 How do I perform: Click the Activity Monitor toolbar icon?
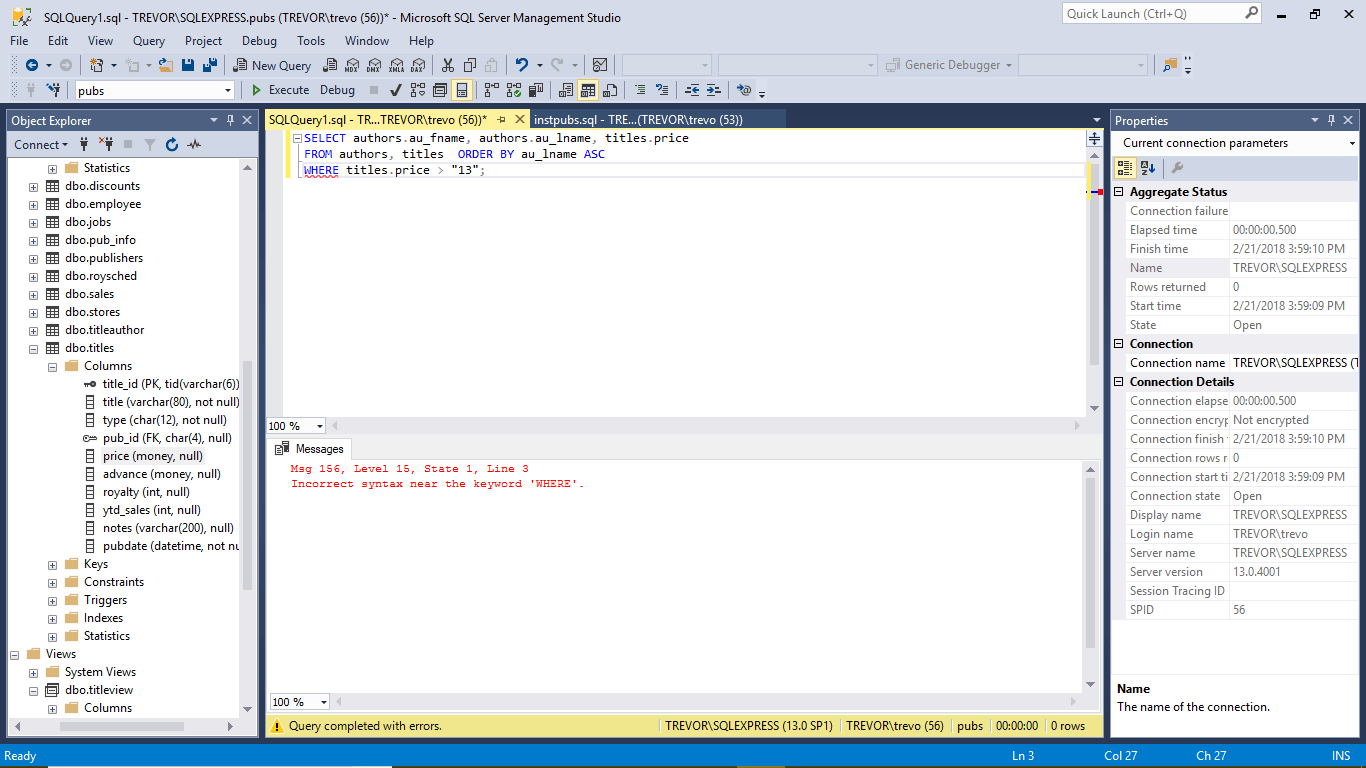[599, 65]
